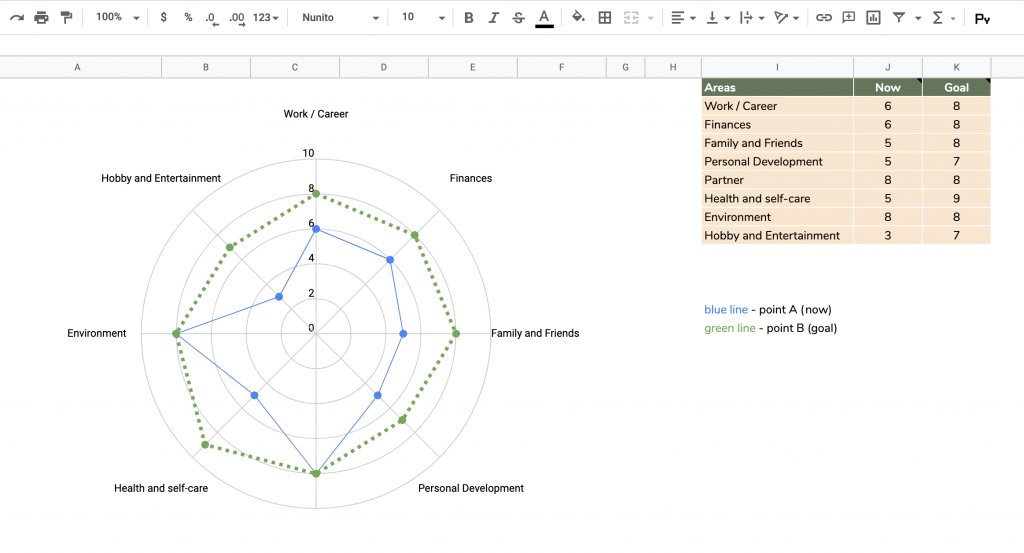Click vertical align icon
1024x553 pixels.
(x=712, y=18)
